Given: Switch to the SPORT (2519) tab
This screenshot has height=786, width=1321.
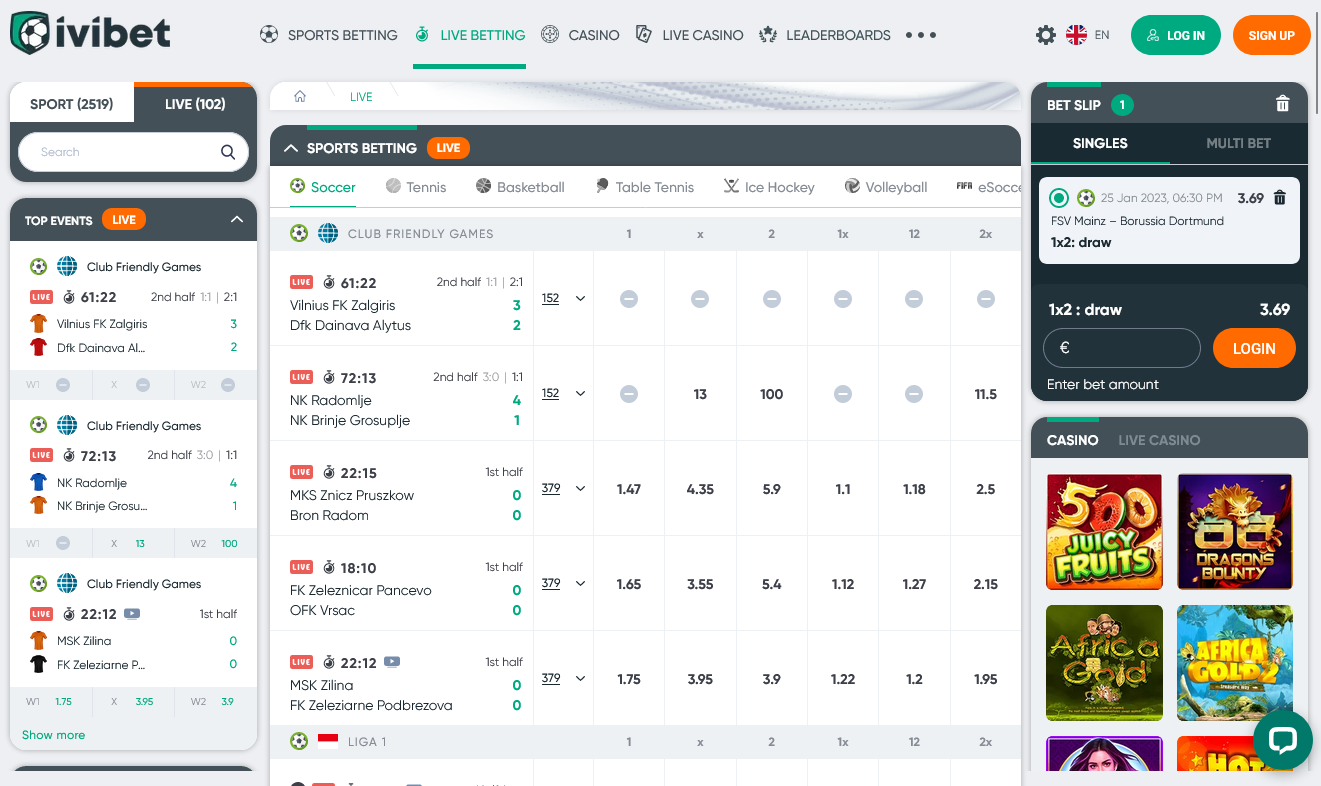Looking at the screenshot, I should [71, 104].
